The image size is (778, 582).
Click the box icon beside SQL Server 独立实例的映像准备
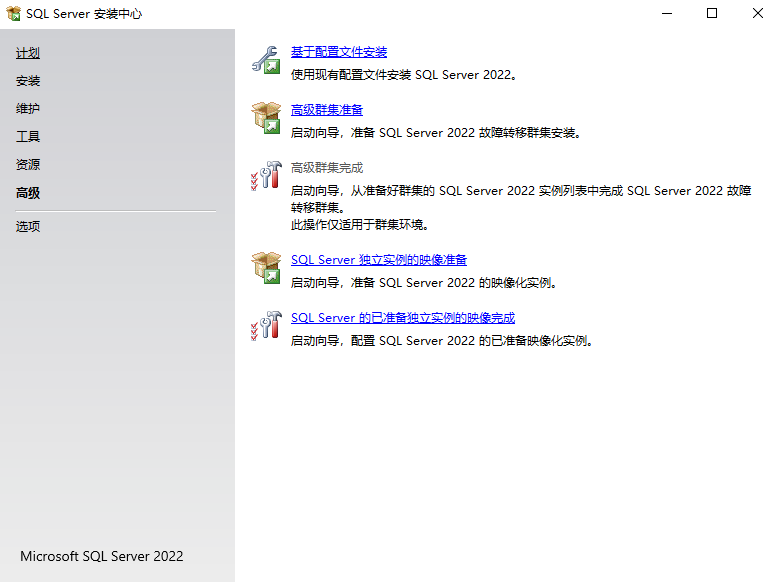(266, 267)
